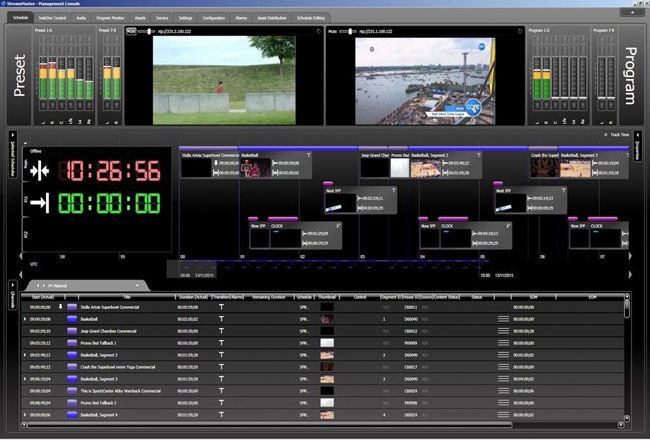Click transition T icon in Basketball row
650x440 pixels.
tap(220, 318)
